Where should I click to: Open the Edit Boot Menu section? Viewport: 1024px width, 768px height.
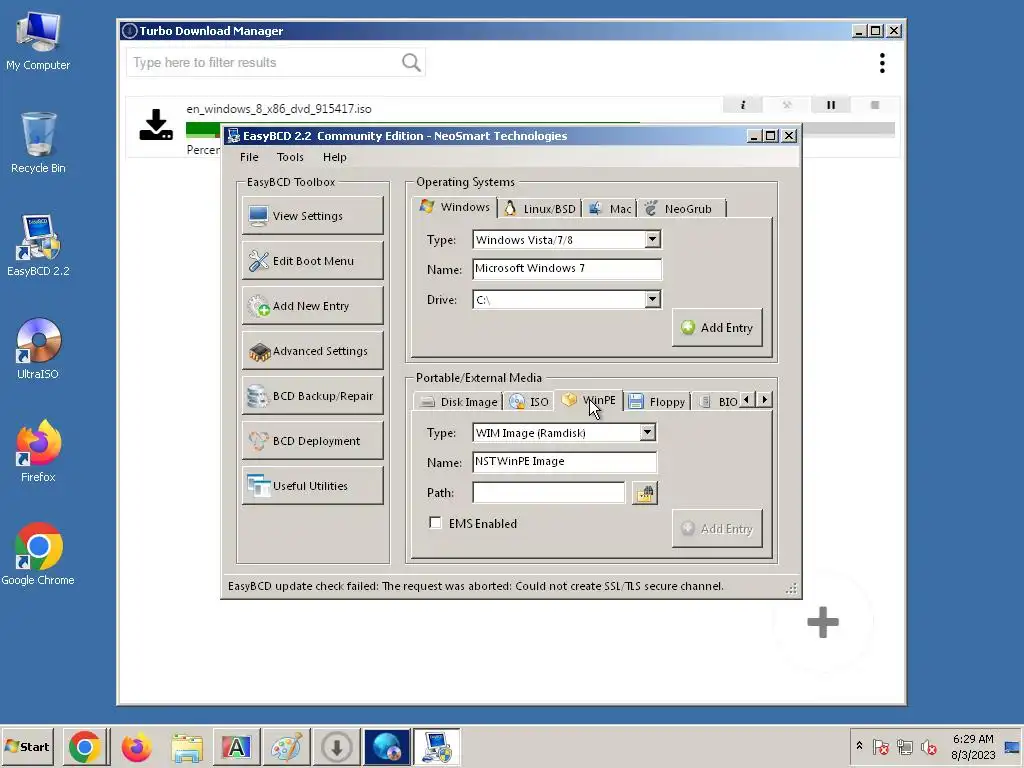(313, 261)
